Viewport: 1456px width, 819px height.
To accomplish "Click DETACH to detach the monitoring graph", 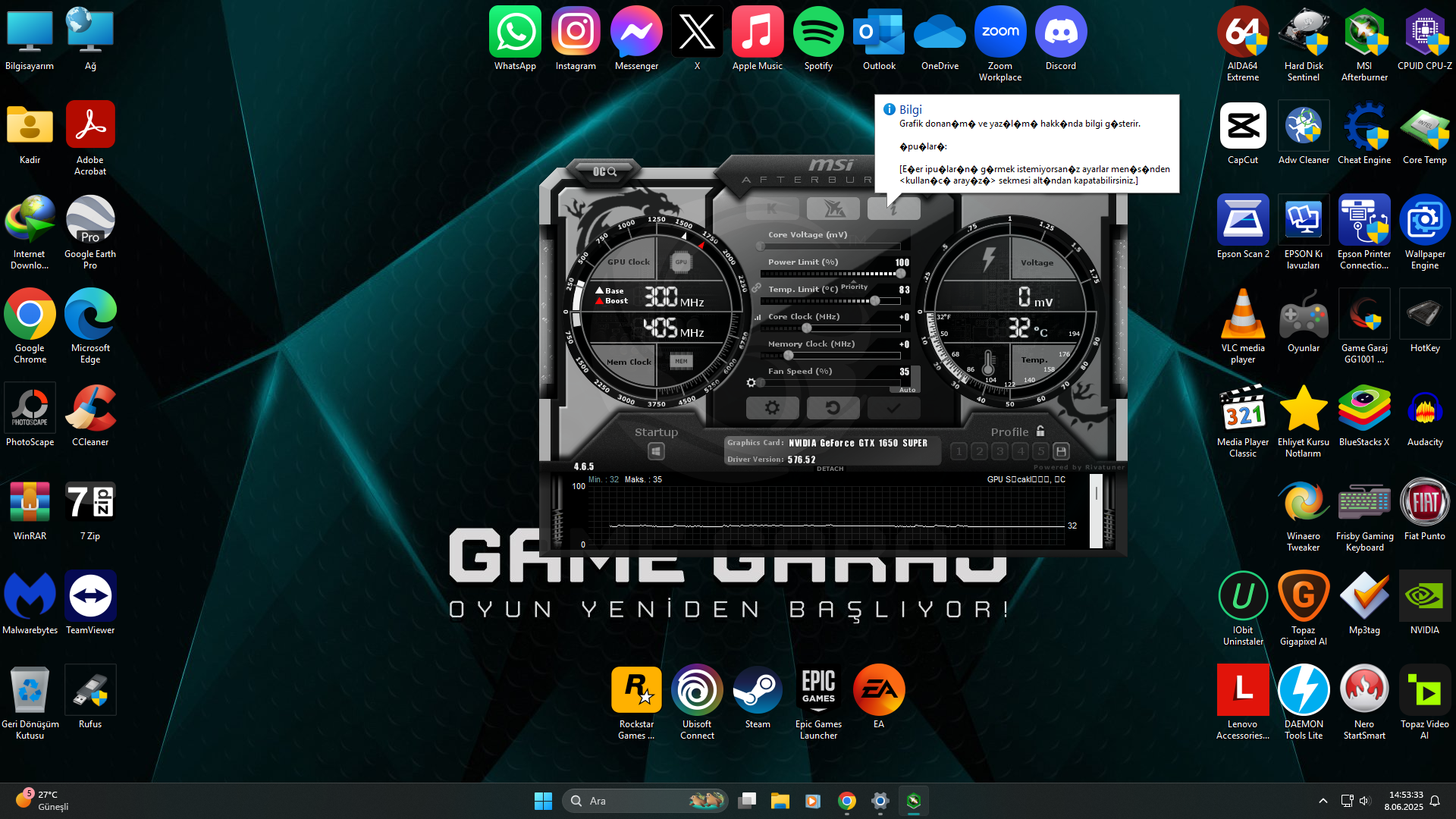I will tap(830, 469).
